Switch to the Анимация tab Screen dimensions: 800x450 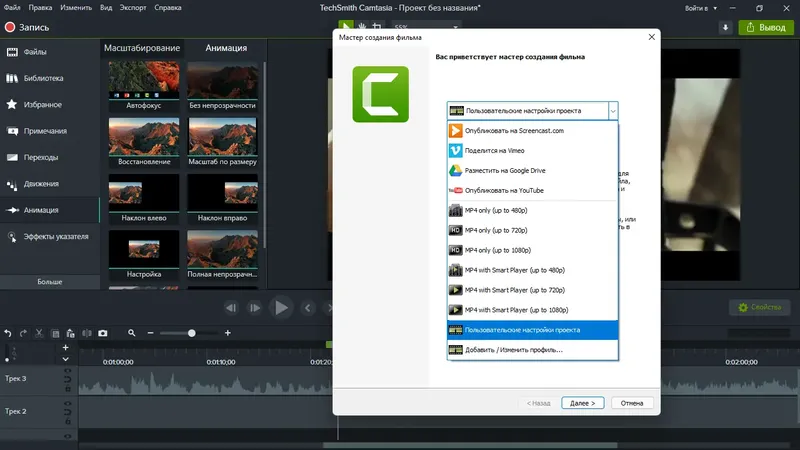pyautogui.click(x=226, y=48)
